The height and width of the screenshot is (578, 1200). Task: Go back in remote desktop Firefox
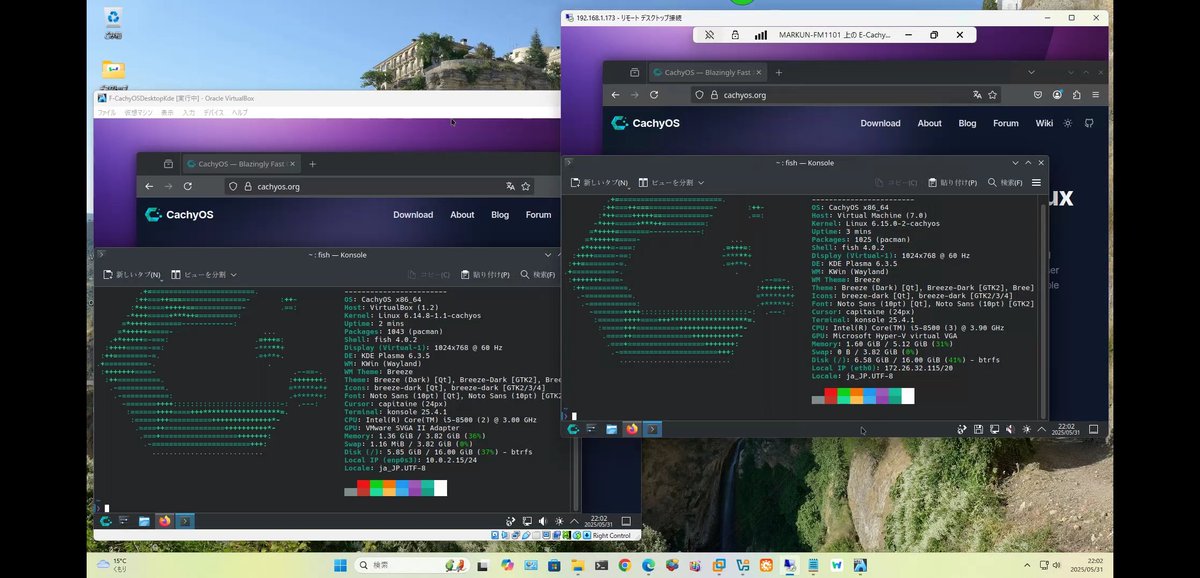point(614,95)
